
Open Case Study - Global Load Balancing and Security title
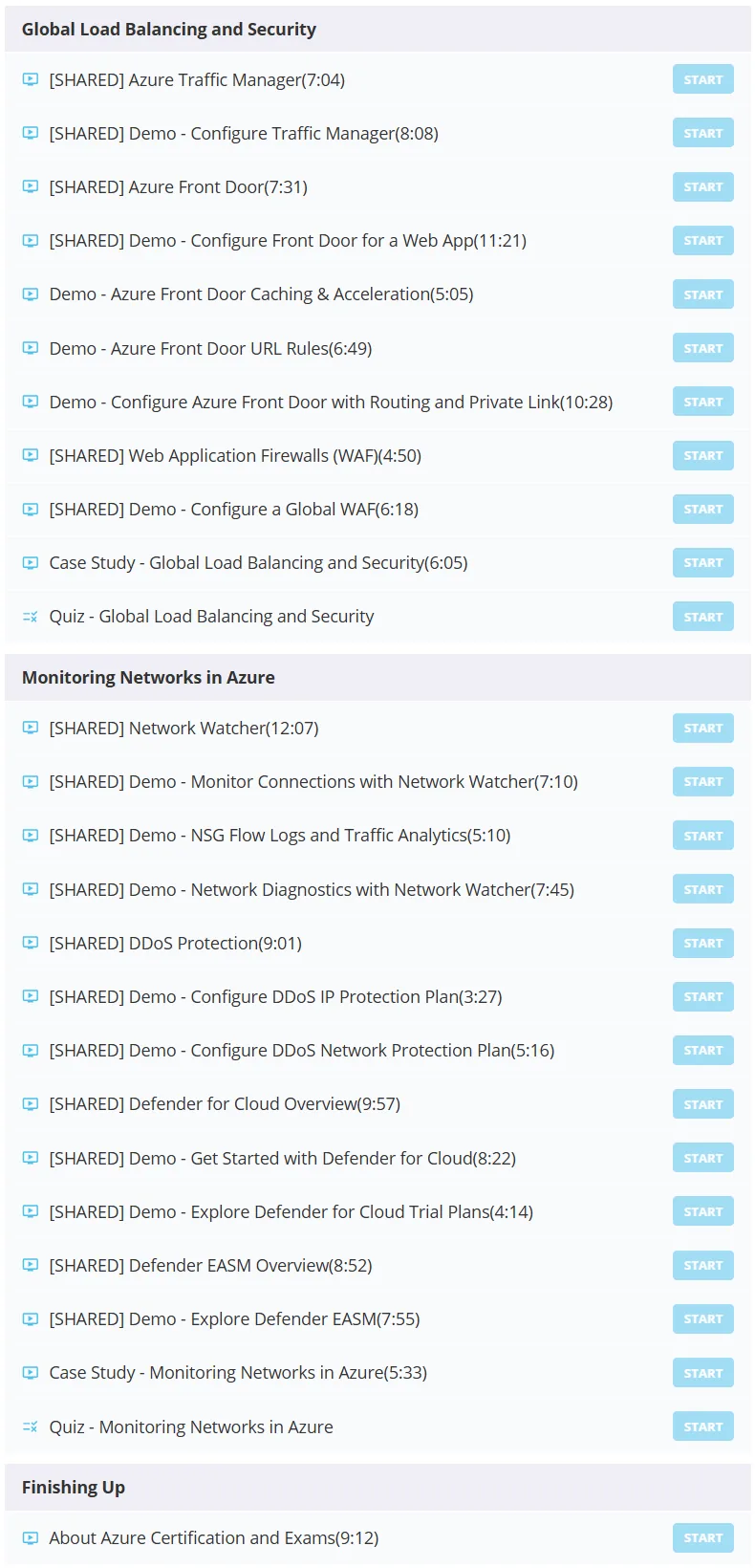[259, 562]
